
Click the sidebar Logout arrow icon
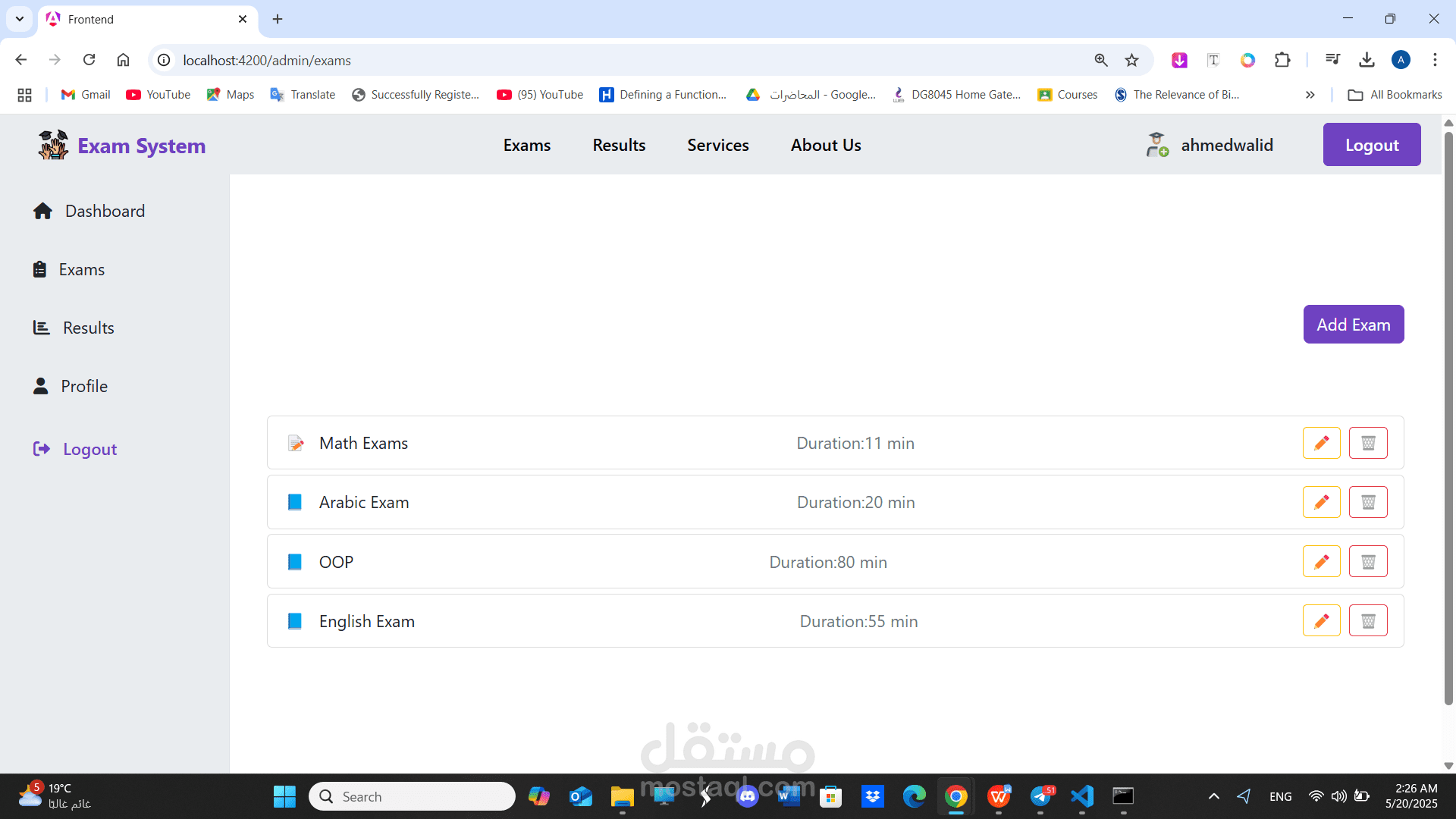[41, 449]
